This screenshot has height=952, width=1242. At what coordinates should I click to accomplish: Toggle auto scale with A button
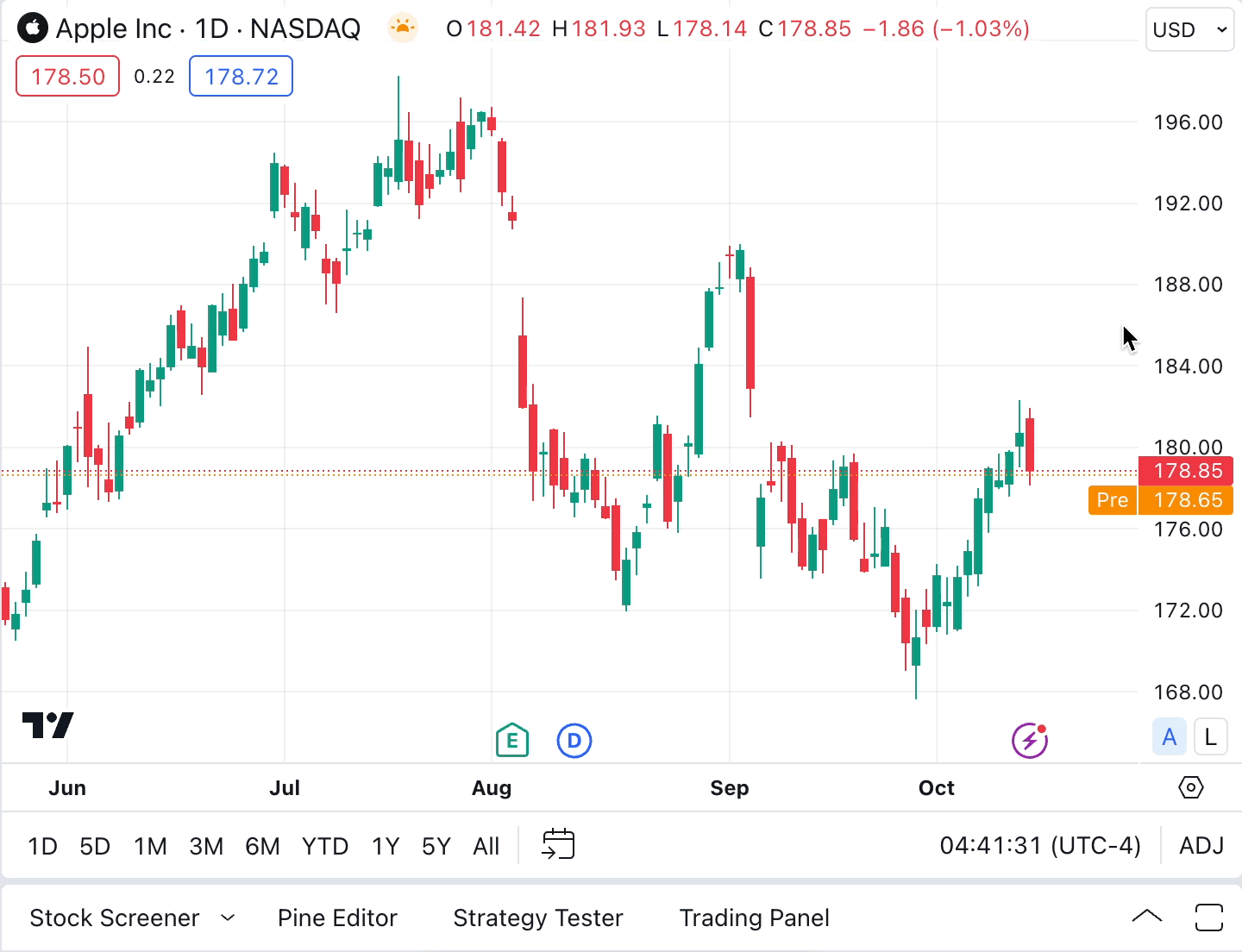(1170, 737)
